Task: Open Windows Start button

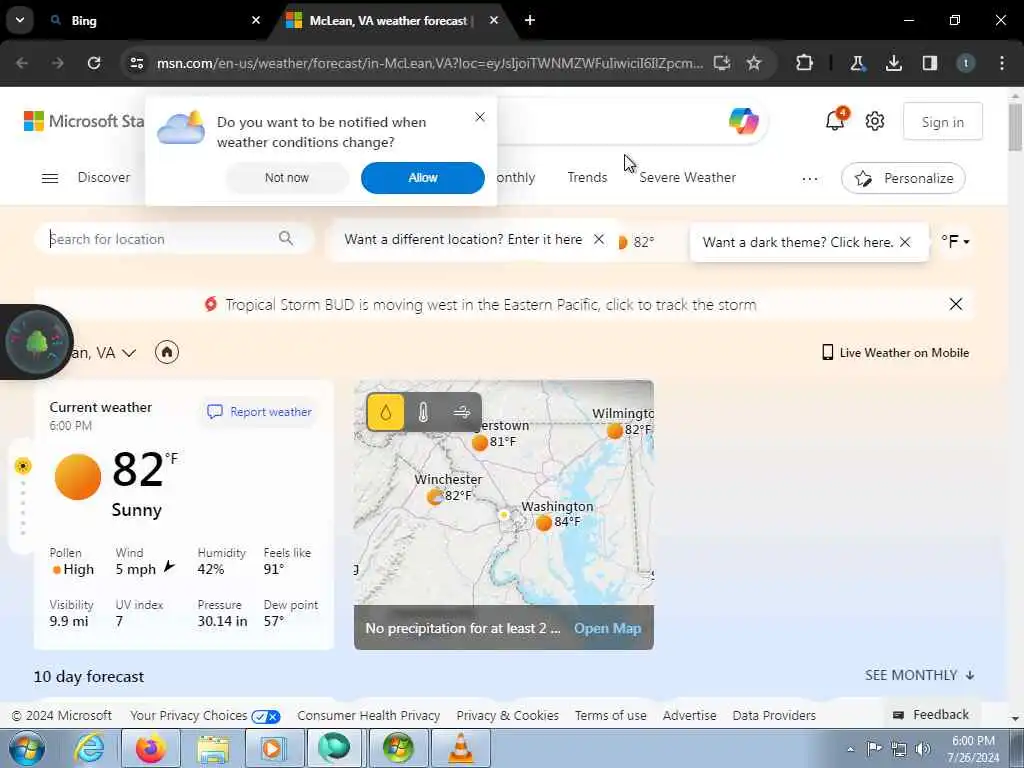Action: point(27,748)
